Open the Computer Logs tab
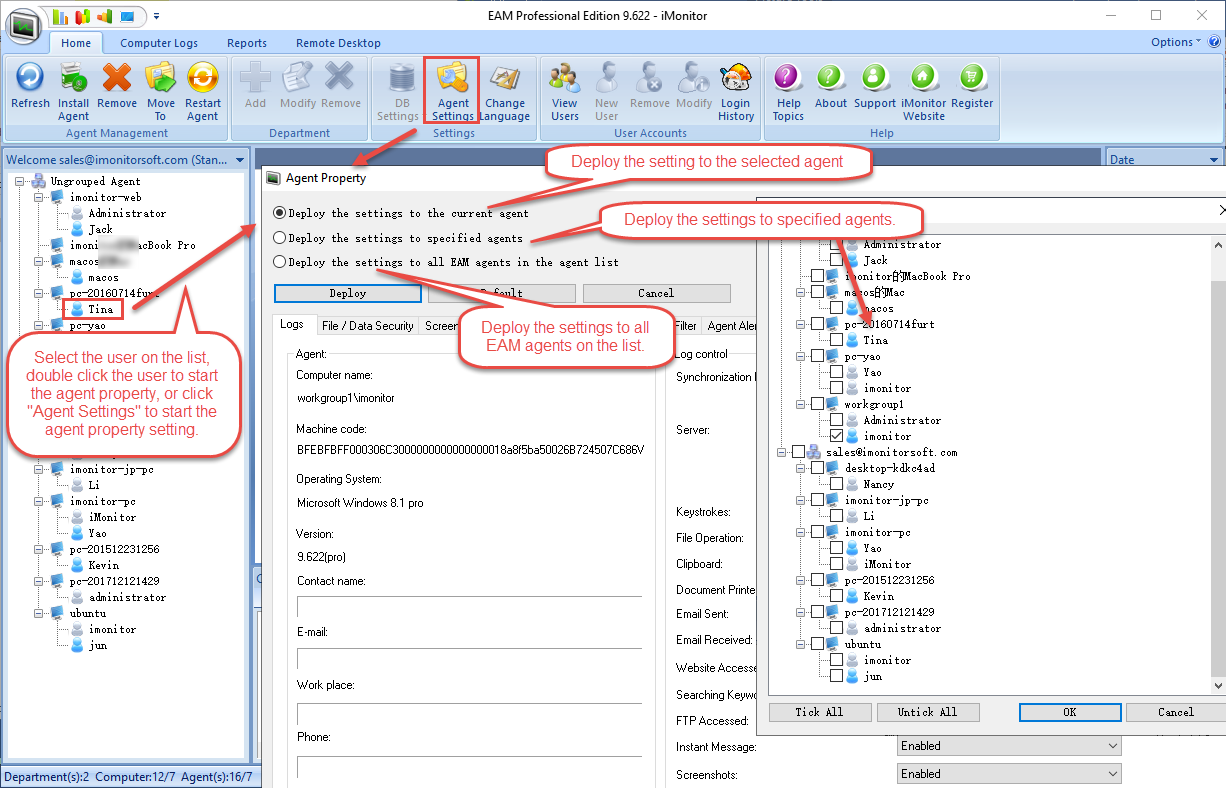The image size is (1226, 788). [x=159, y=43]
